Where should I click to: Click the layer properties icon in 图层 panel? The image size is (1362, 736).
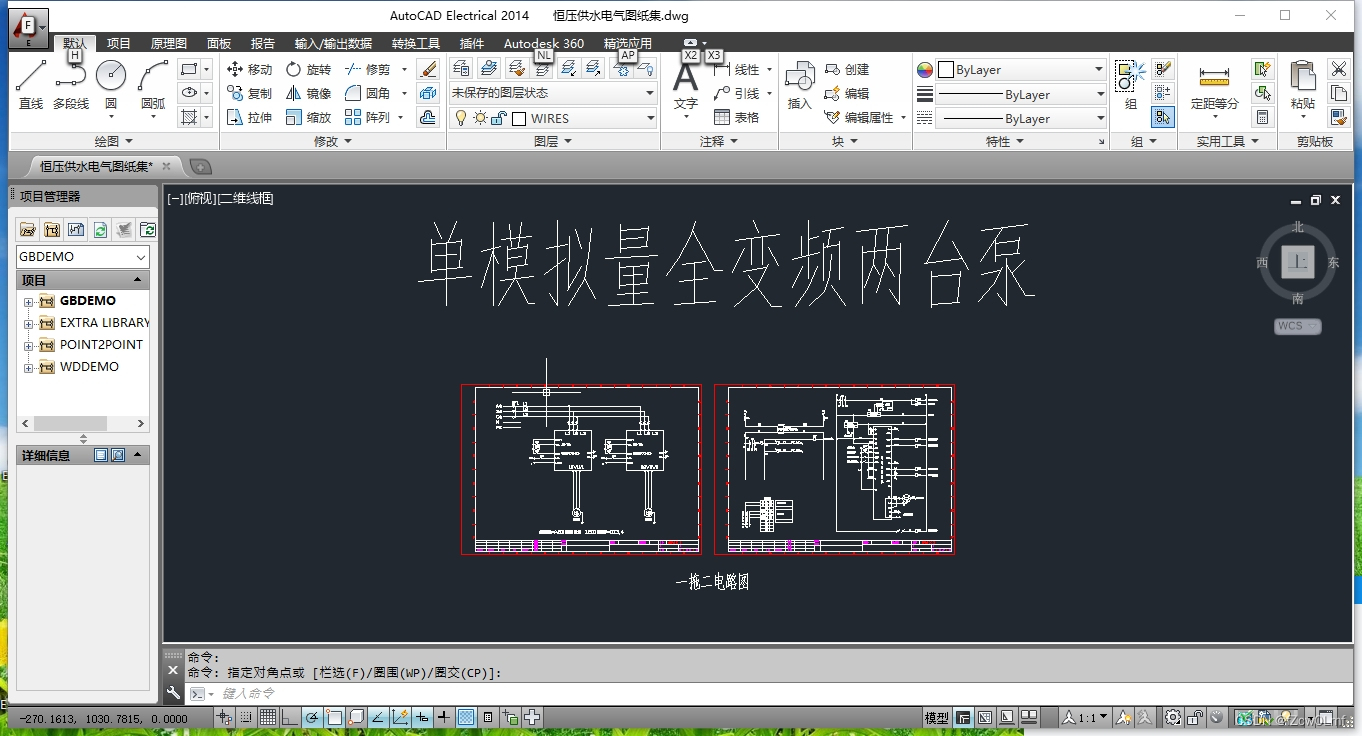point(461,68)
